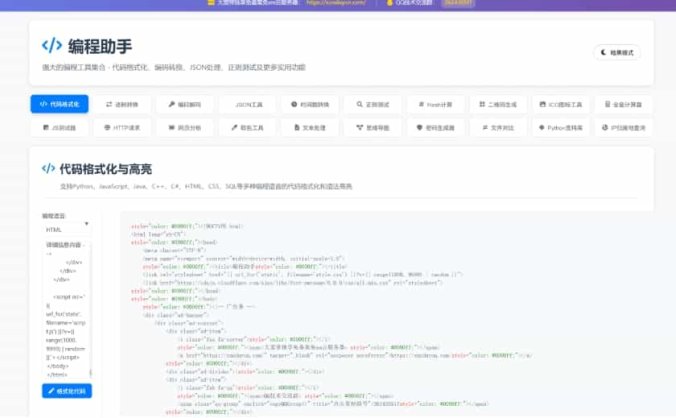Click the hash icon on the Hash计算 tab
This screenshot has width=676, height=418.
click(x=421, y=104)
